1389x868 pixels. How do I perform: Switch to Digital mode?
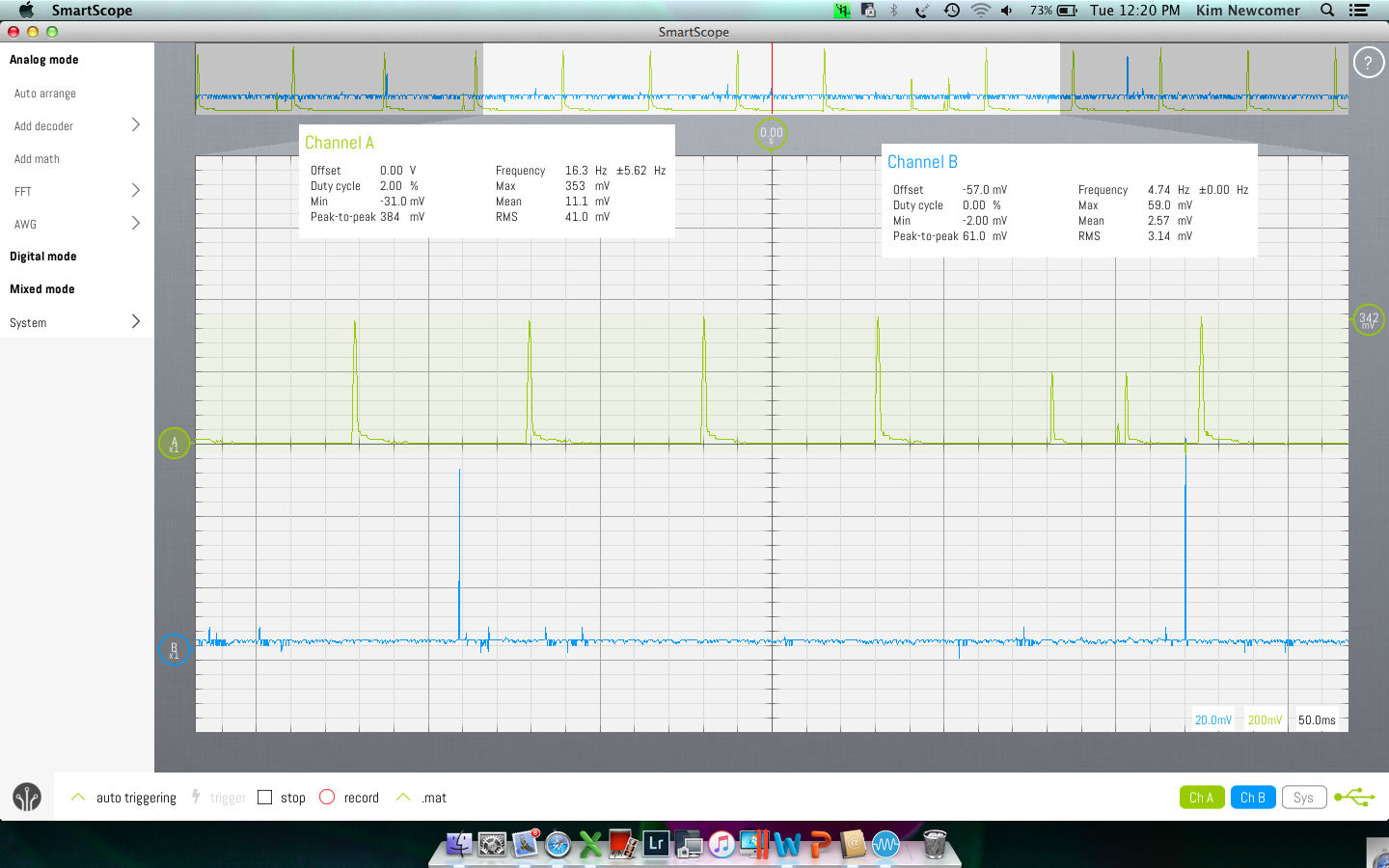click(x=41, y=256)
